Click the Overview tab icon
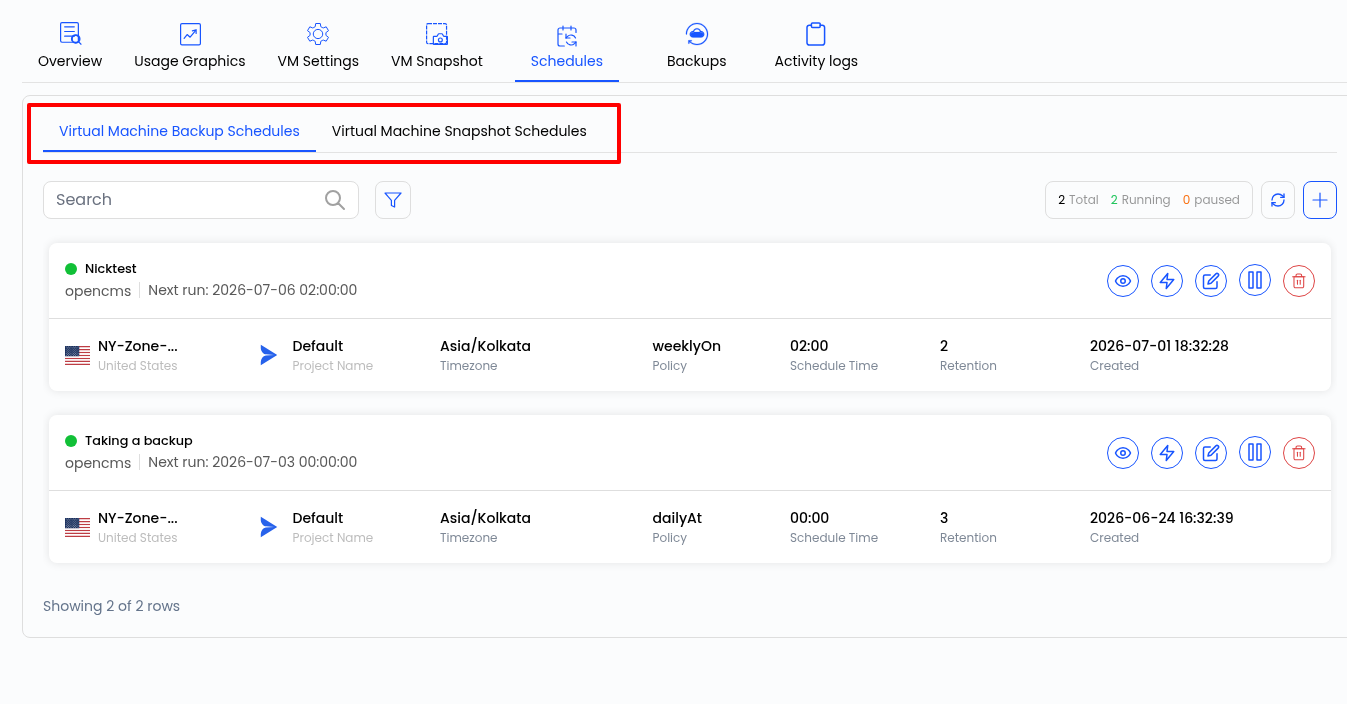1347x704 pixels. [x=70, y=34]
